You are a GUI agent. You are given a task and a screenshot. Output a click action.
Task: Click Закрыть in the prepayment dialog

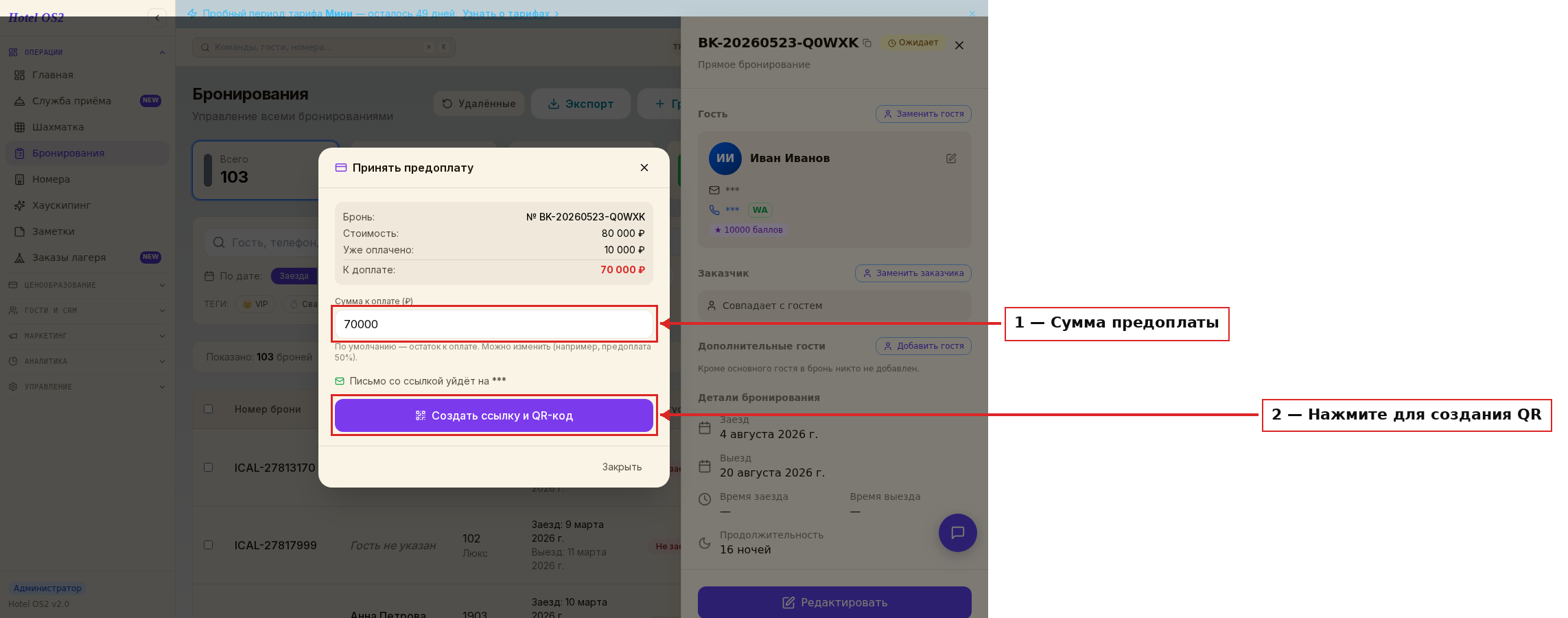click(622, 467)
